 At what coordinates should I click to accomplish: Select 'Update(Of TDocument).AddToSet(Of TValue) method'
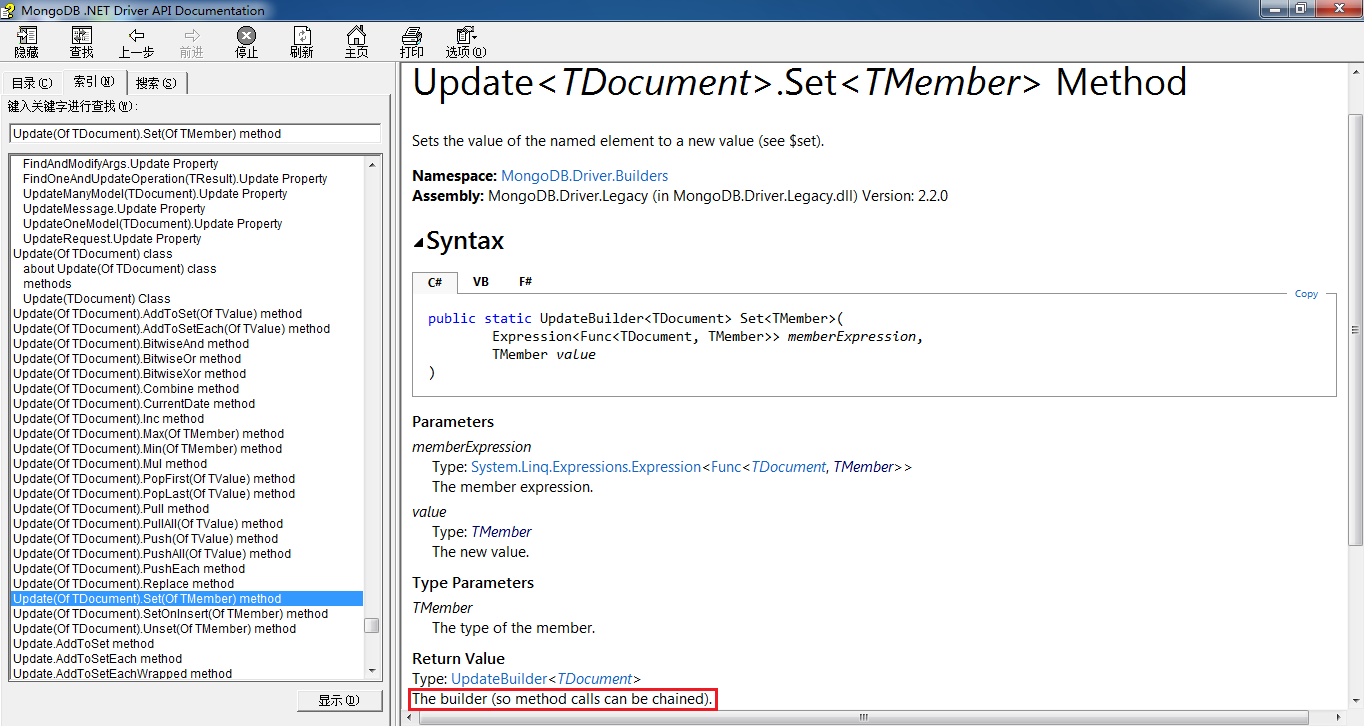click(157, 314)
